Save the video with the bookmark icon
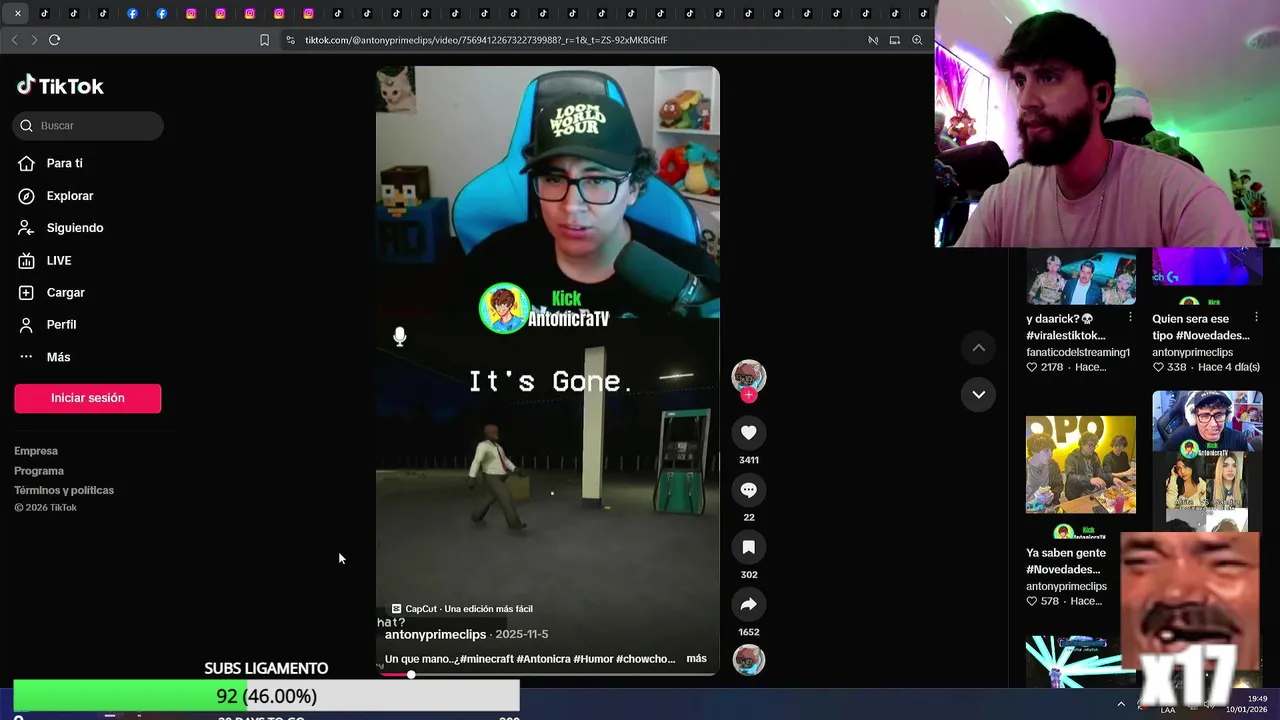The width and height of the screenshot is (1280, 720). pos(748,547)
